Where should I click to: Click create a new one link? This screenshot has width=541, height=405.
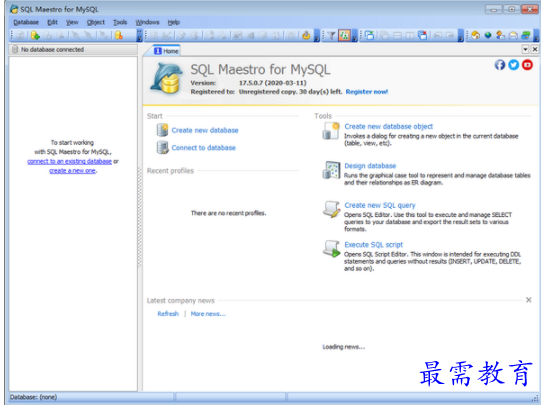[72, 171]
